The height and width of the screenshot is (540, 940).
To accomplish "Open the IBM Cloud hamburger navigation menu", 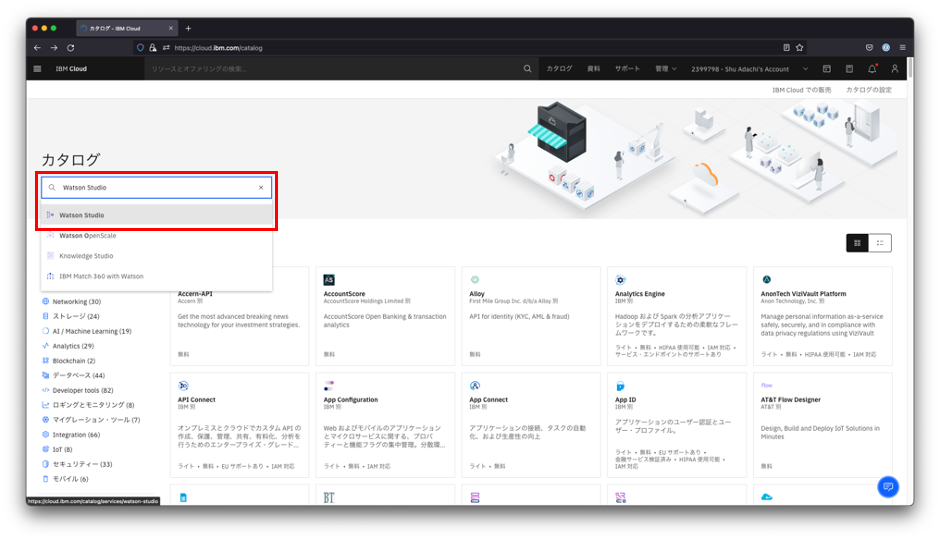I will [37, 69].
